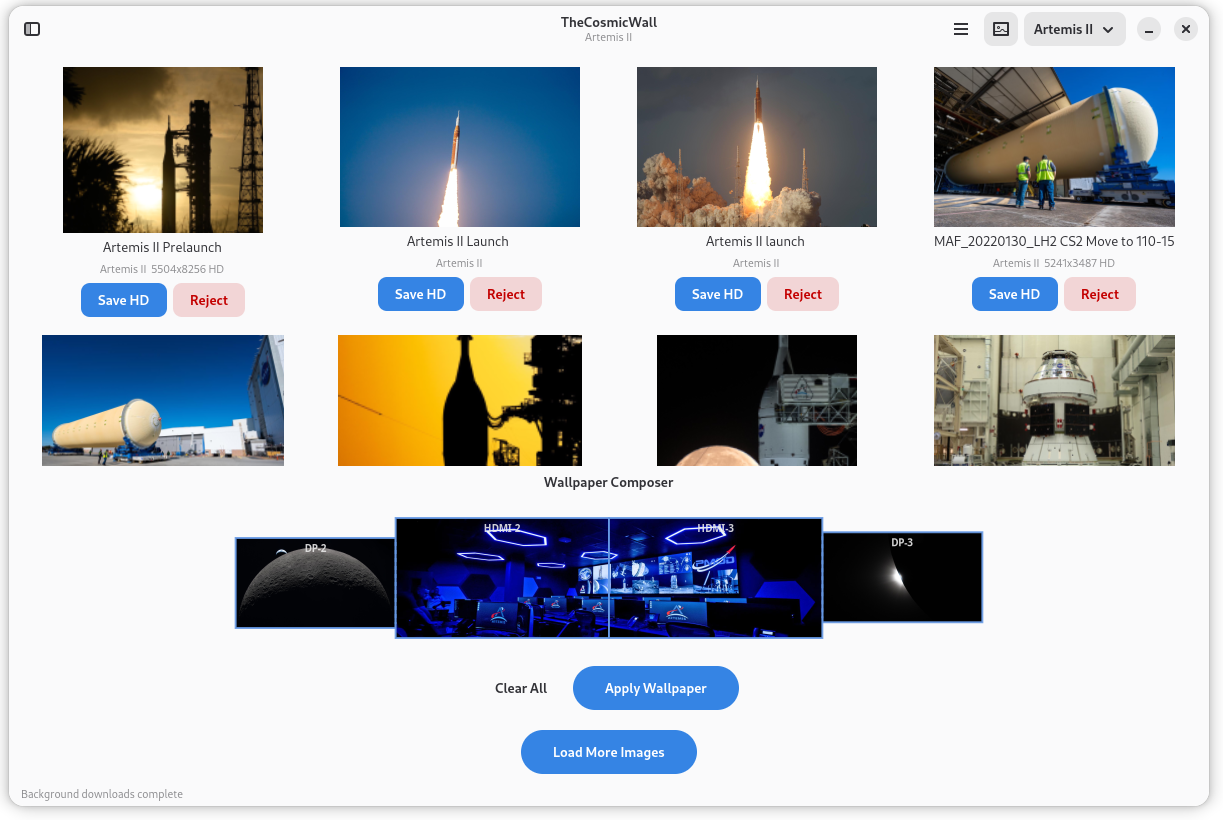Close the TheCosmicWall window
The image size is (1223, 820).
coord(1186,30)
